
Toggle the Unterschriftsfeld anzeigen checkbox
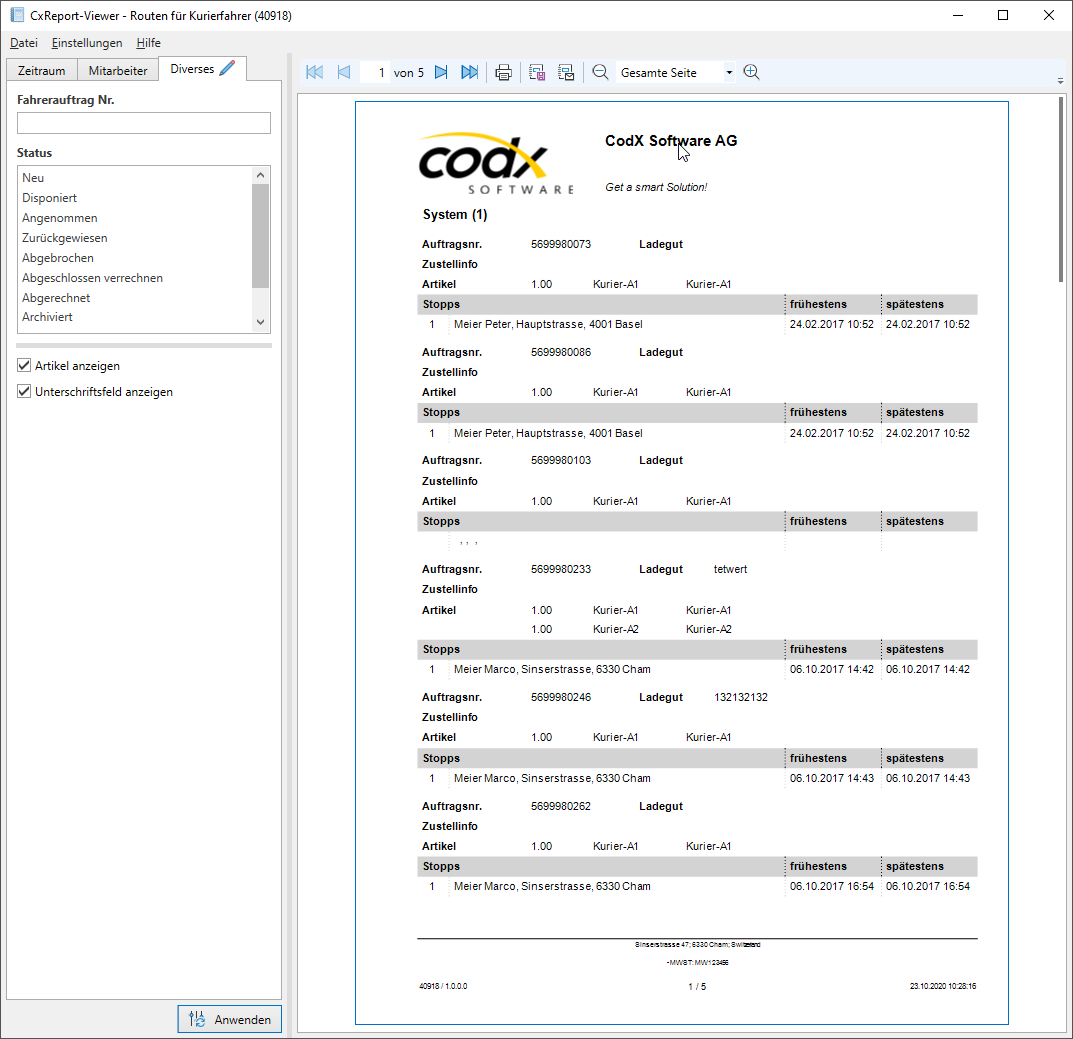pos(24,392)
